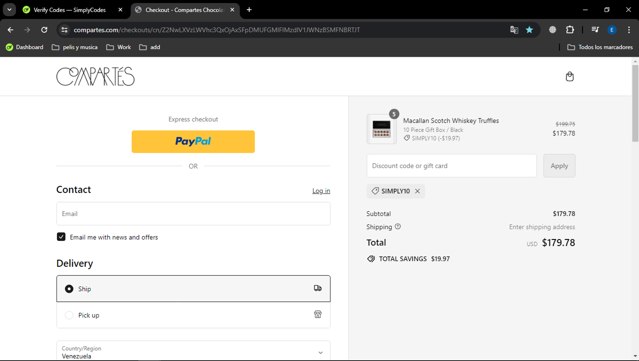Screen dimensions: 639x361
Task: Open the Work bookmark folder
Action: coord(118,47)
